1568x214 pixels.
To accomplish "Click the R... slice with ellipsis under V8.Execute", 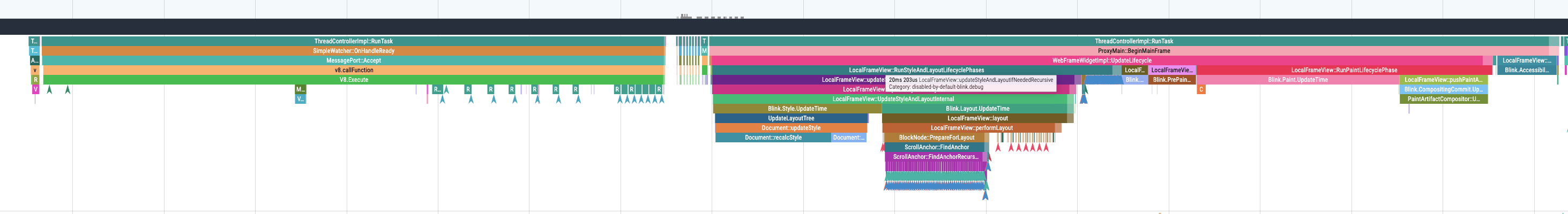I will point(437,89).
